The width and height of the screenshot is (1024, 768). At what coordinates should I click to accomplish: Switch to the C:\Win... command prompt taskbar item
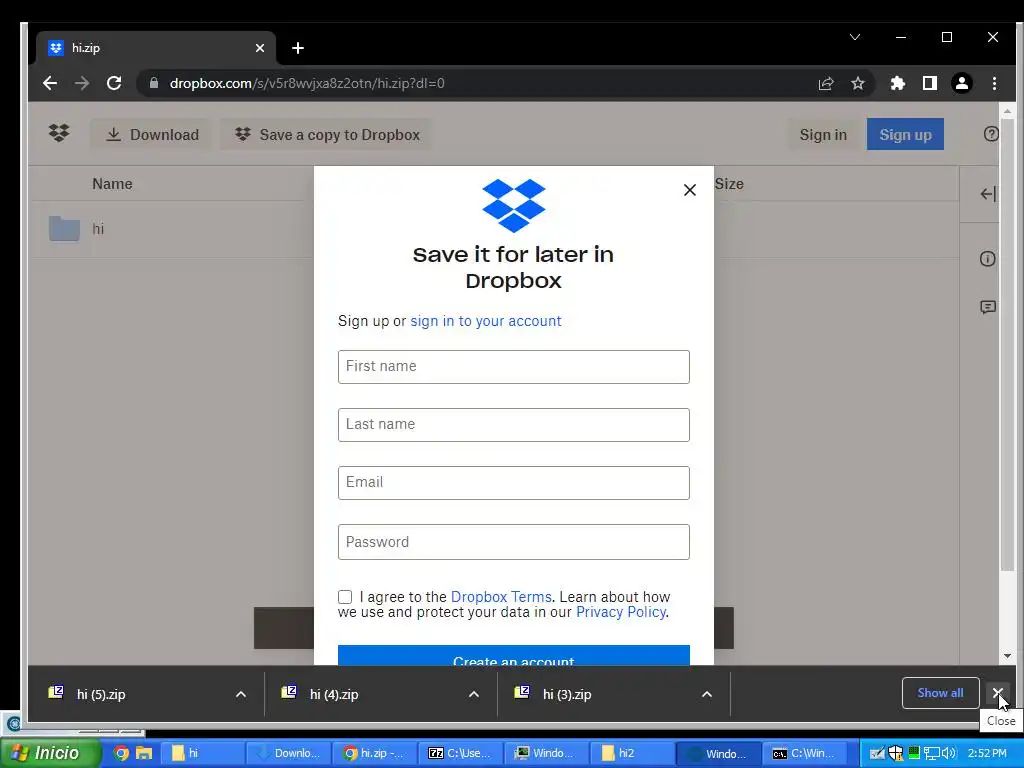tap(805, 753)
